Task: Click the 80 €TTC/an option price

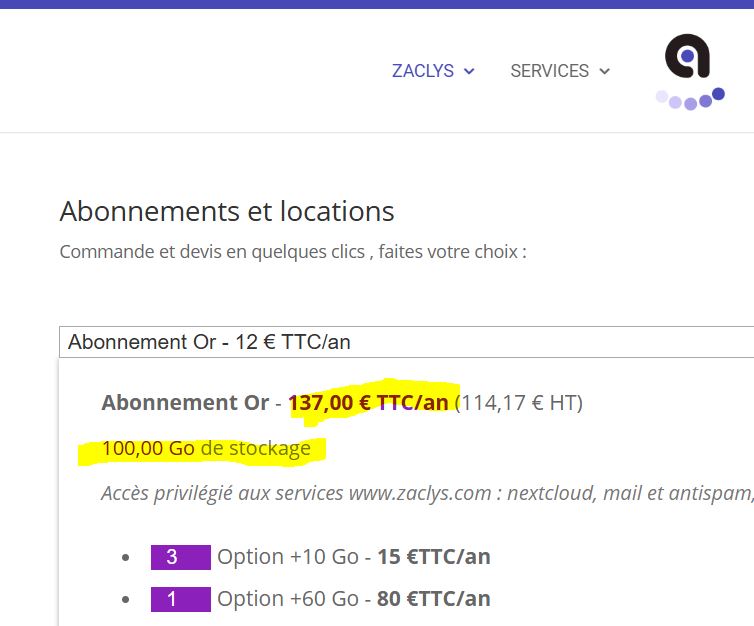Action: point(433,599)
